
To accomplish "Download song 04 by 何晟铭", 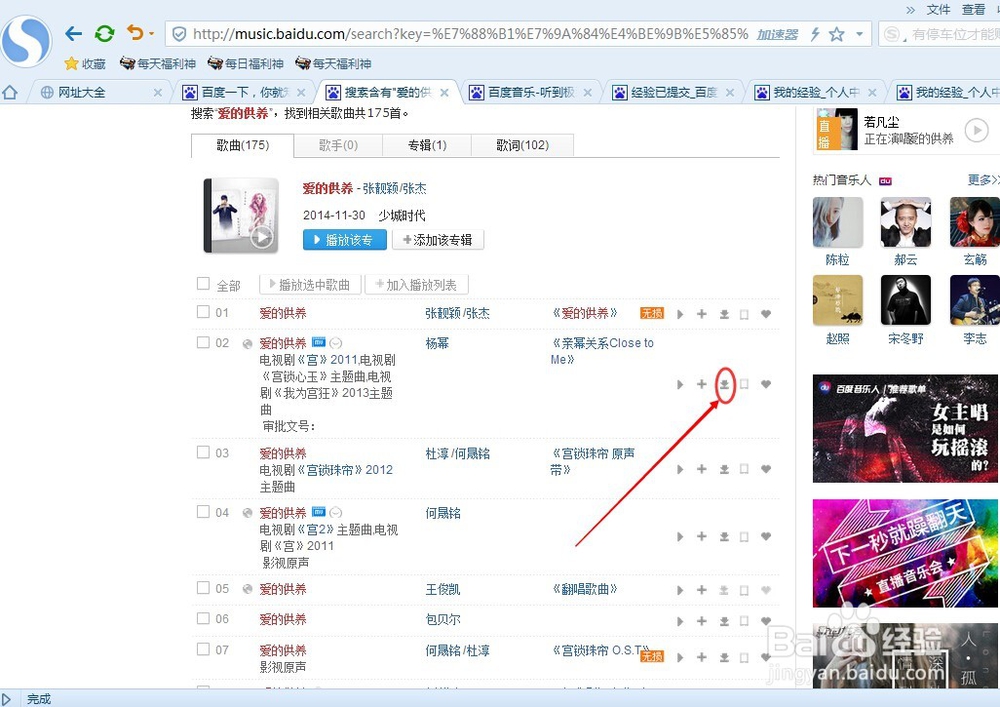I will click(x=724, y=537).
